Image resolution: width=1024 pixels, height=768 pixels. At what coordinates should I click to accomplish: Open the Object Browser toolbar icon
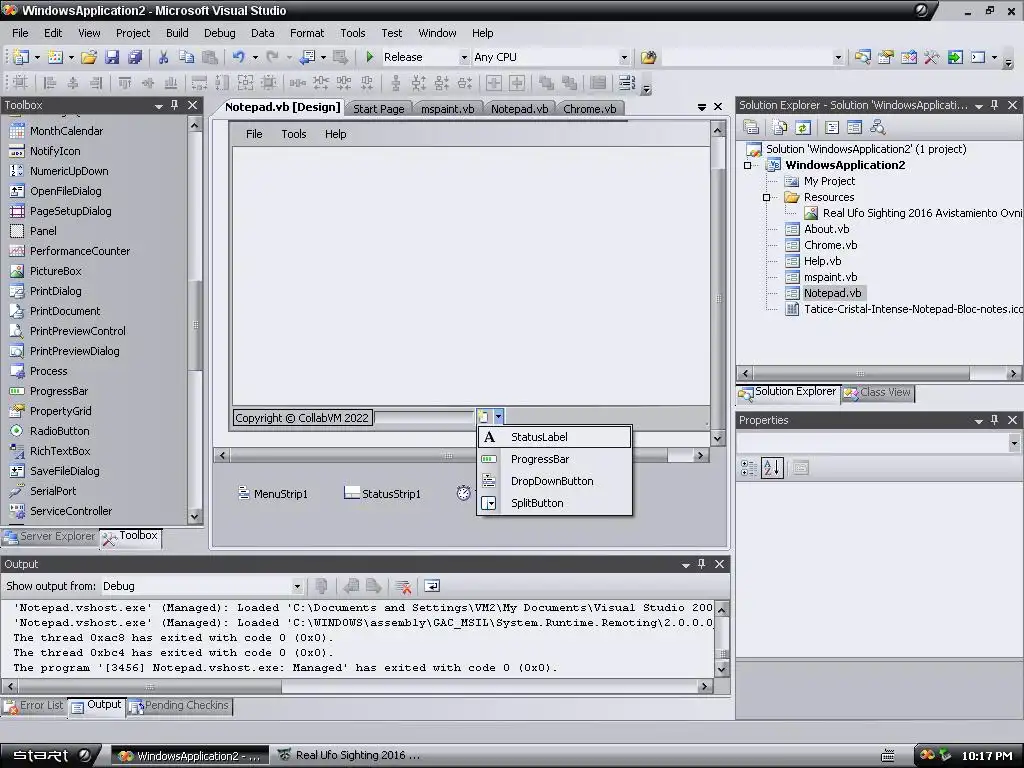coord(908,57)
